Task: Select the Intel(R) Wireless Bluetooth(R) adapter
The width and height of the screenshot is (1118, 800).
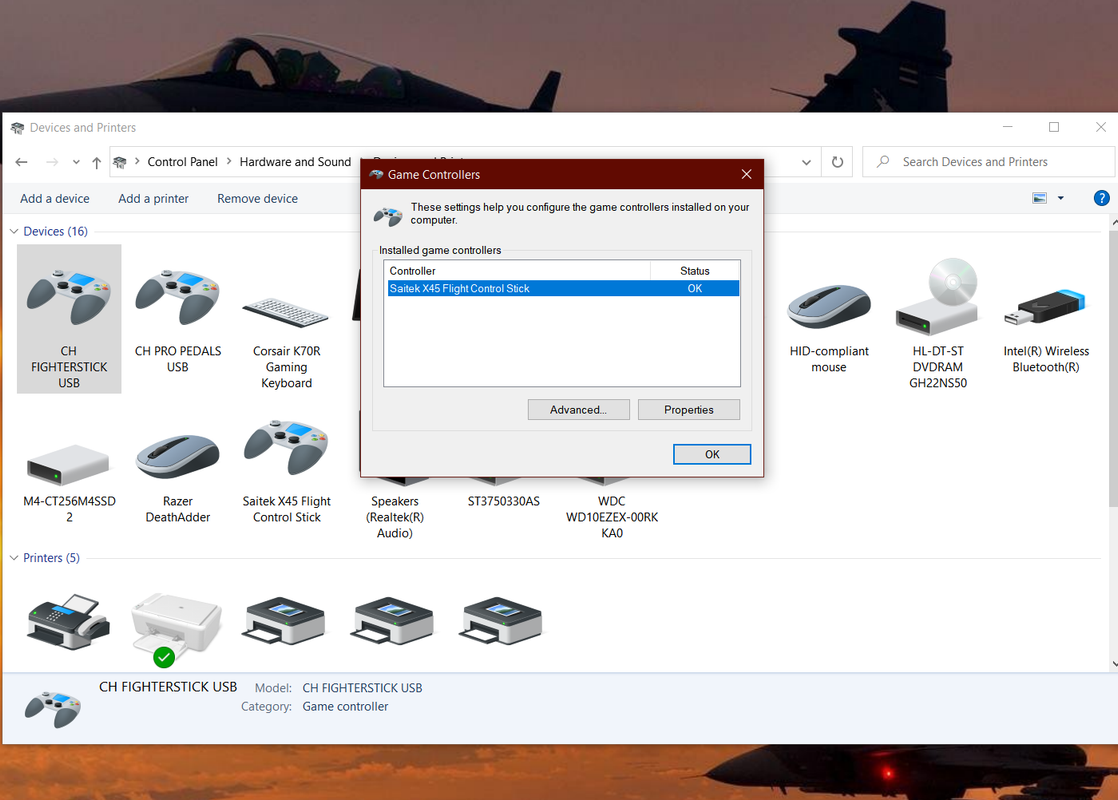Action: click(1046, 328)
